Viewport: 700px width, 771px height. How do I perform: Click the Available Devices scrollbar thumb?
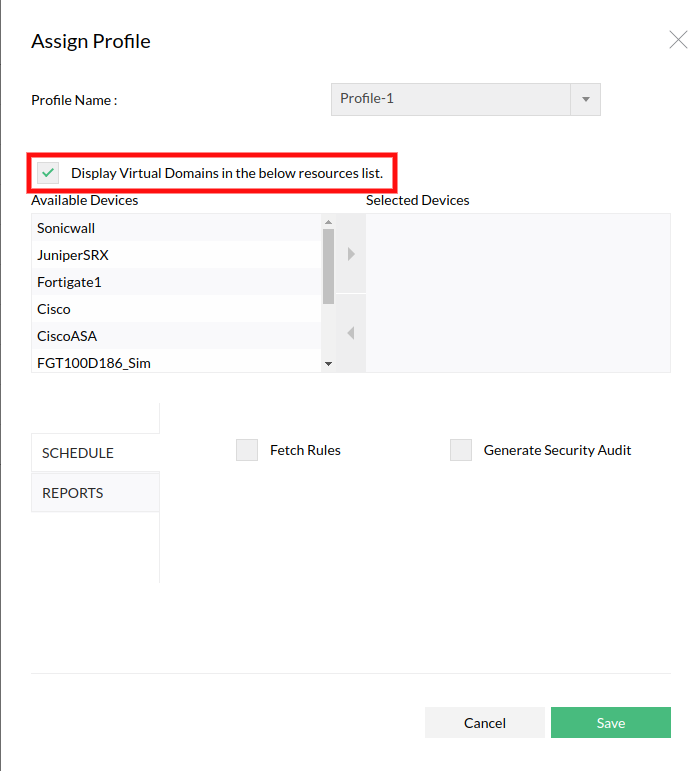coord(328,265)
